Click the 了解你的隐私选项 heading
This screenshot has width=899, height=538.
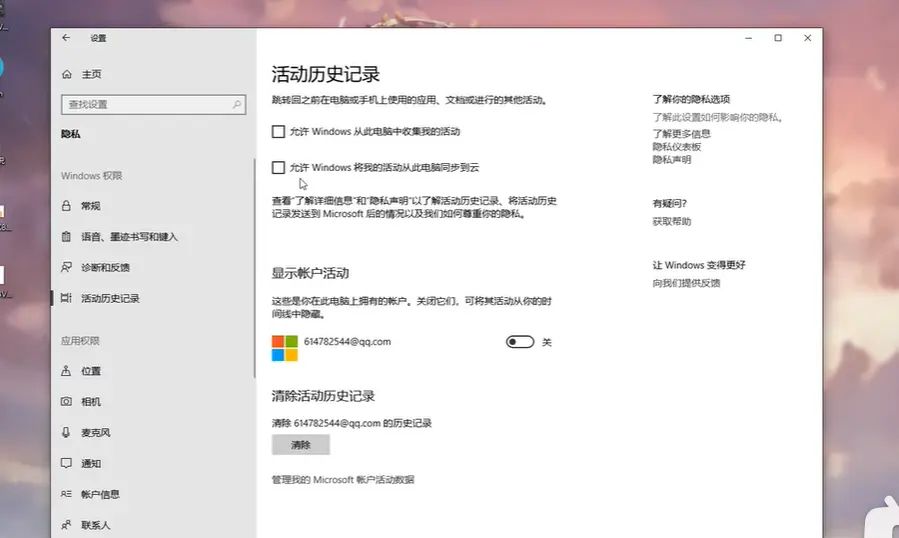[x=691, y=99]
